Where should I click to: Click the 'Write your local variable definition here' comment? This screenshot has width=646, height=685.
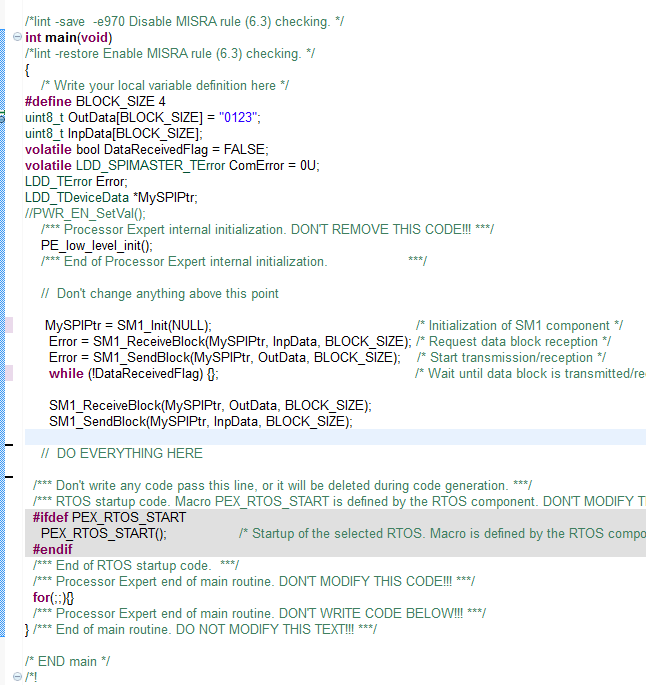[x=165, y=86]
